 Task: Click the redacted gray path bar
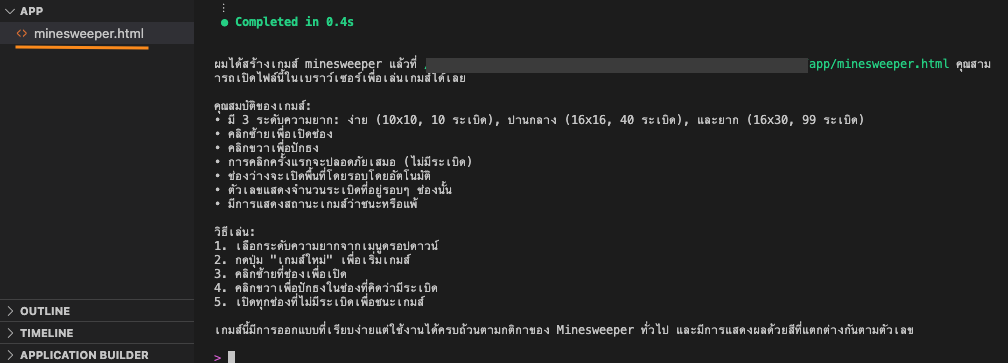click(x=616, y=65)
